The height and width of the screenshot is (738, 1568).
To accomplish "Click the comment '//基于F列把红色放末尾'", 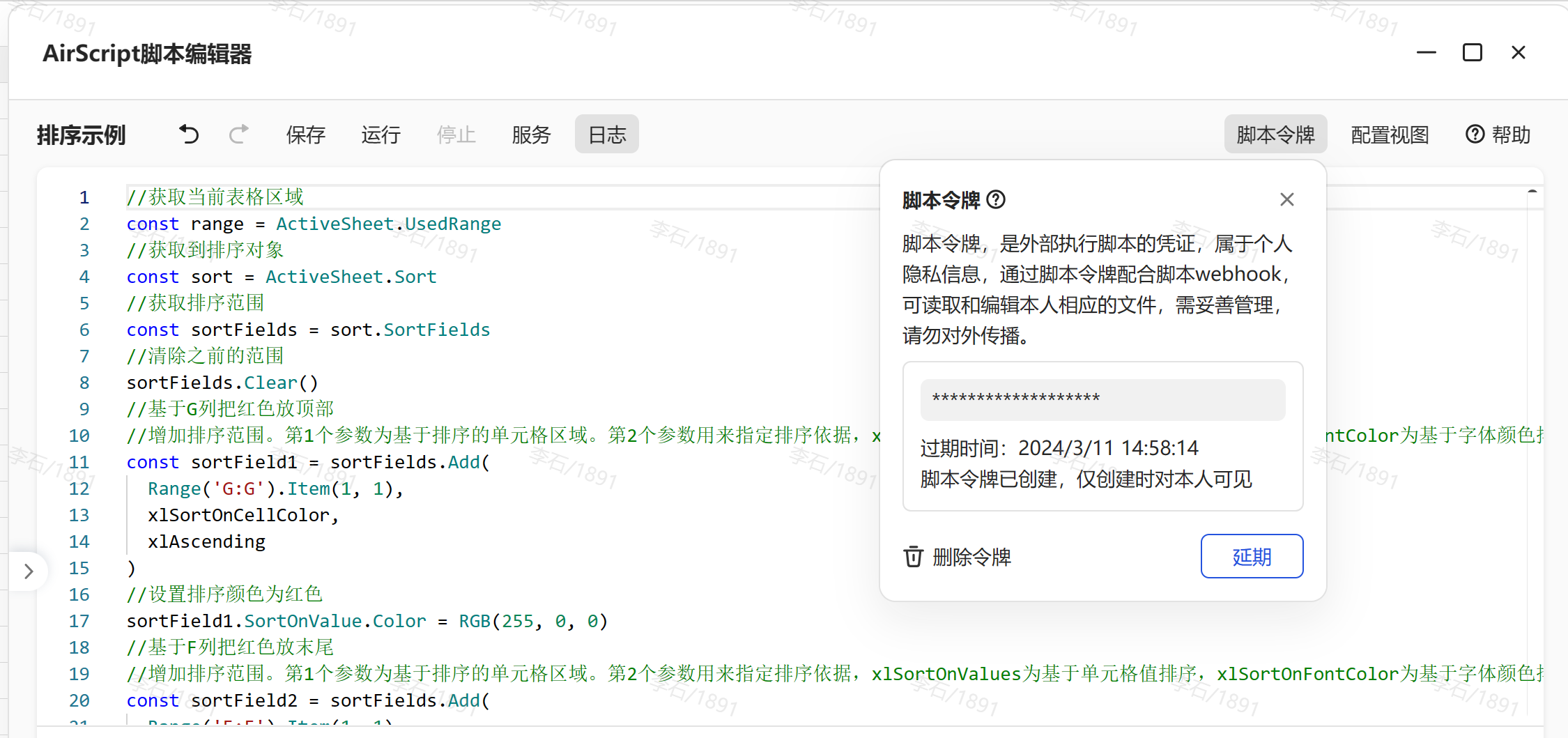I will point(230,647).
